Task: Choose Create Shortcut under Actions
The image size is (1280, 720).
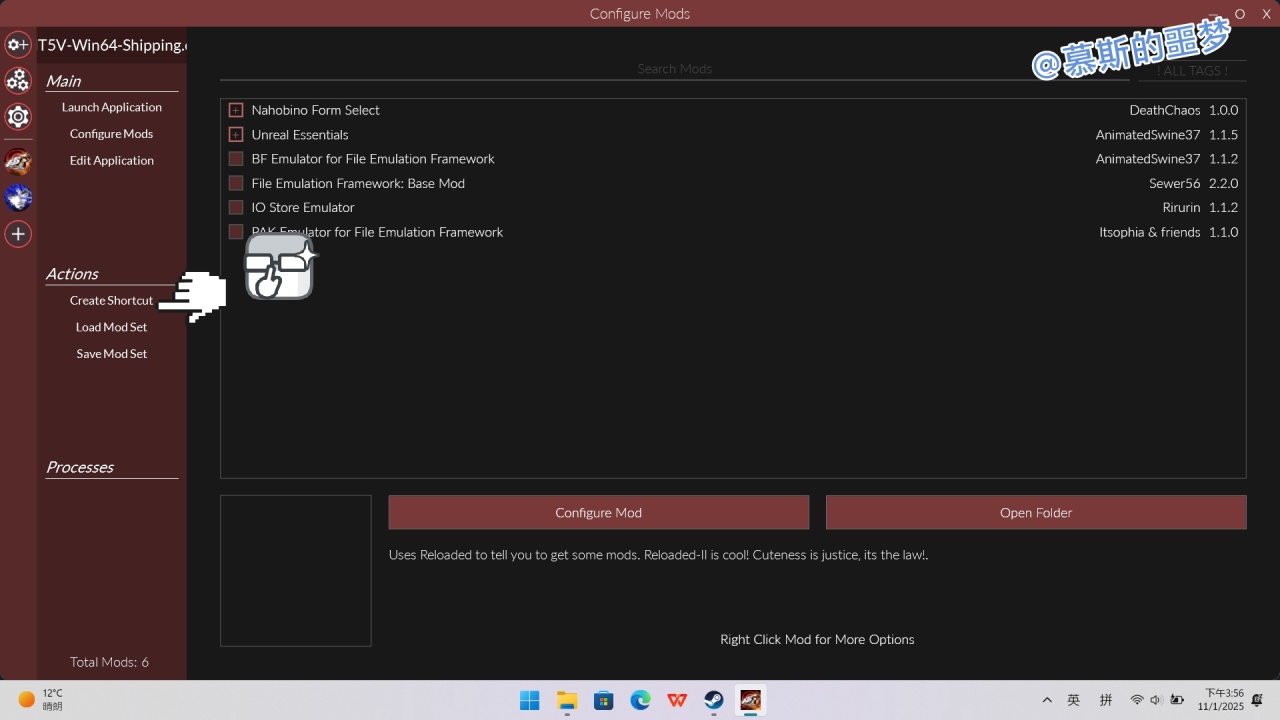Action: click(112, 300)
